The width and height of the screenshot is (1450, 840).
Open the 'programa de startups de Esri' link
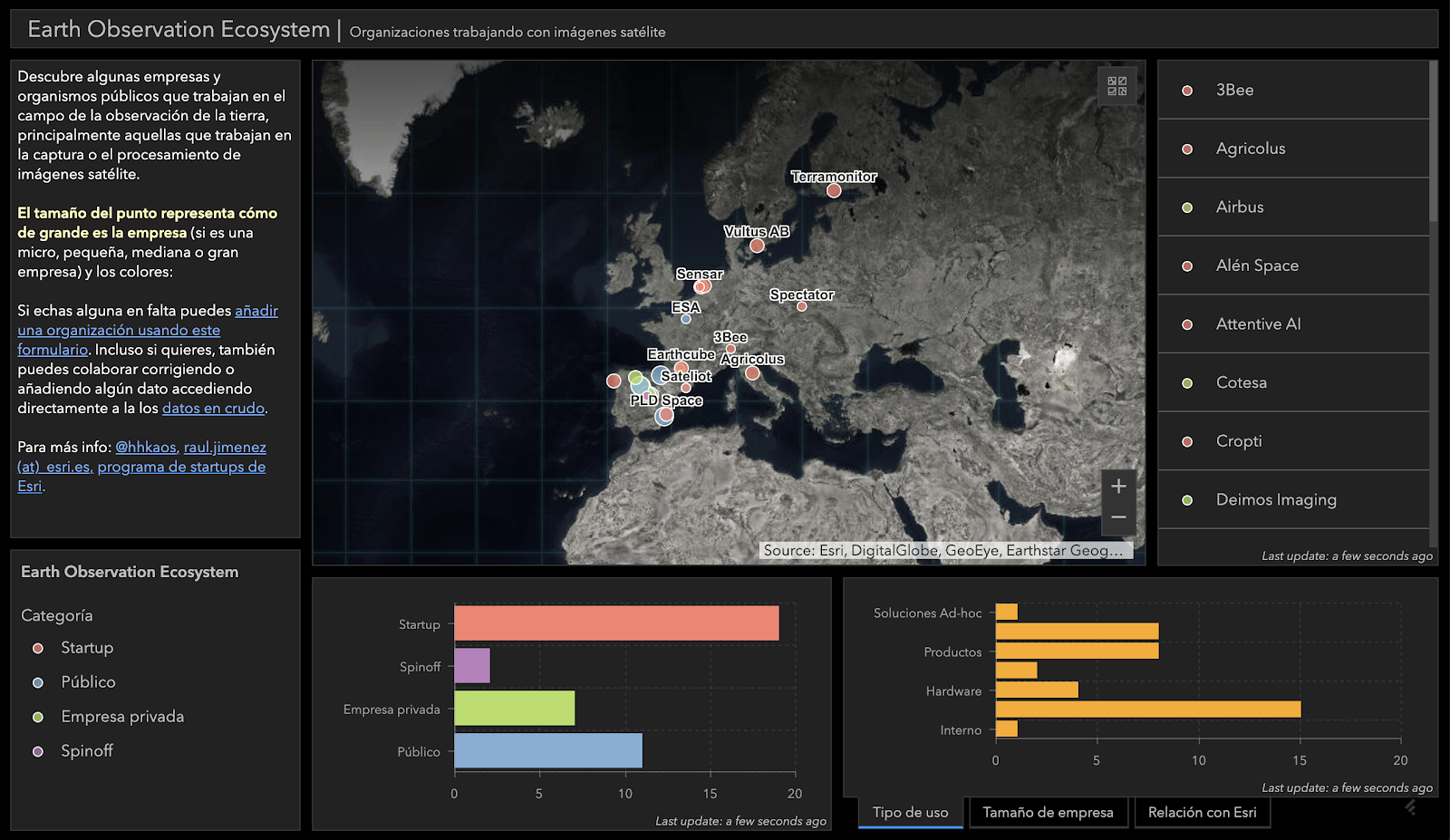181,467
